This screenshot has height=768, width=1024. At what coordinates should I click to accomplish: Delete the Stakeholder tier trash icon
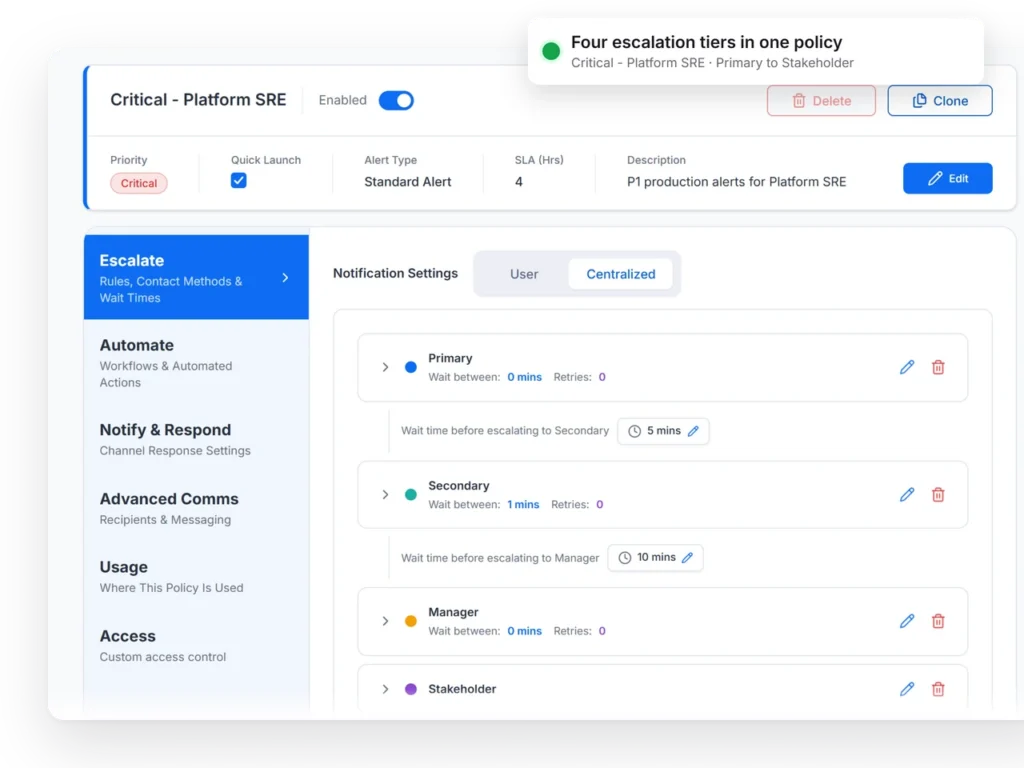(938, 689)
